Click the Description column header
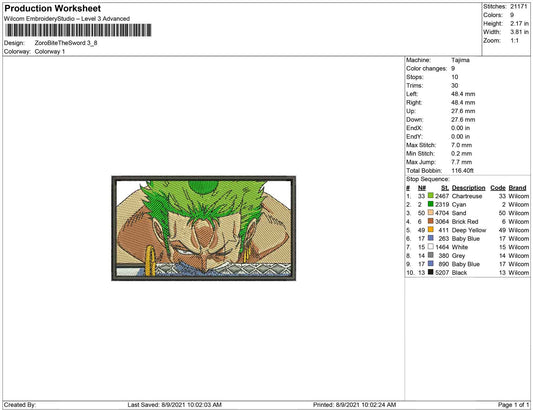 tap(468, 188)
